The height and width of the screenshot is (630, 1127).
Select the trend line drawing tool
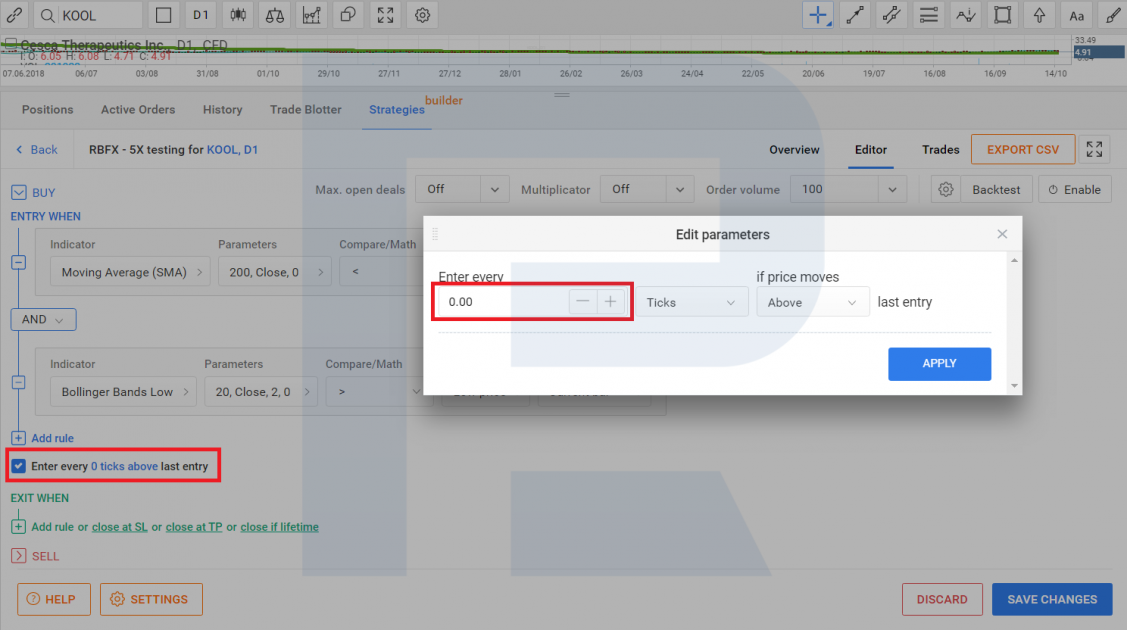point(854,15)
